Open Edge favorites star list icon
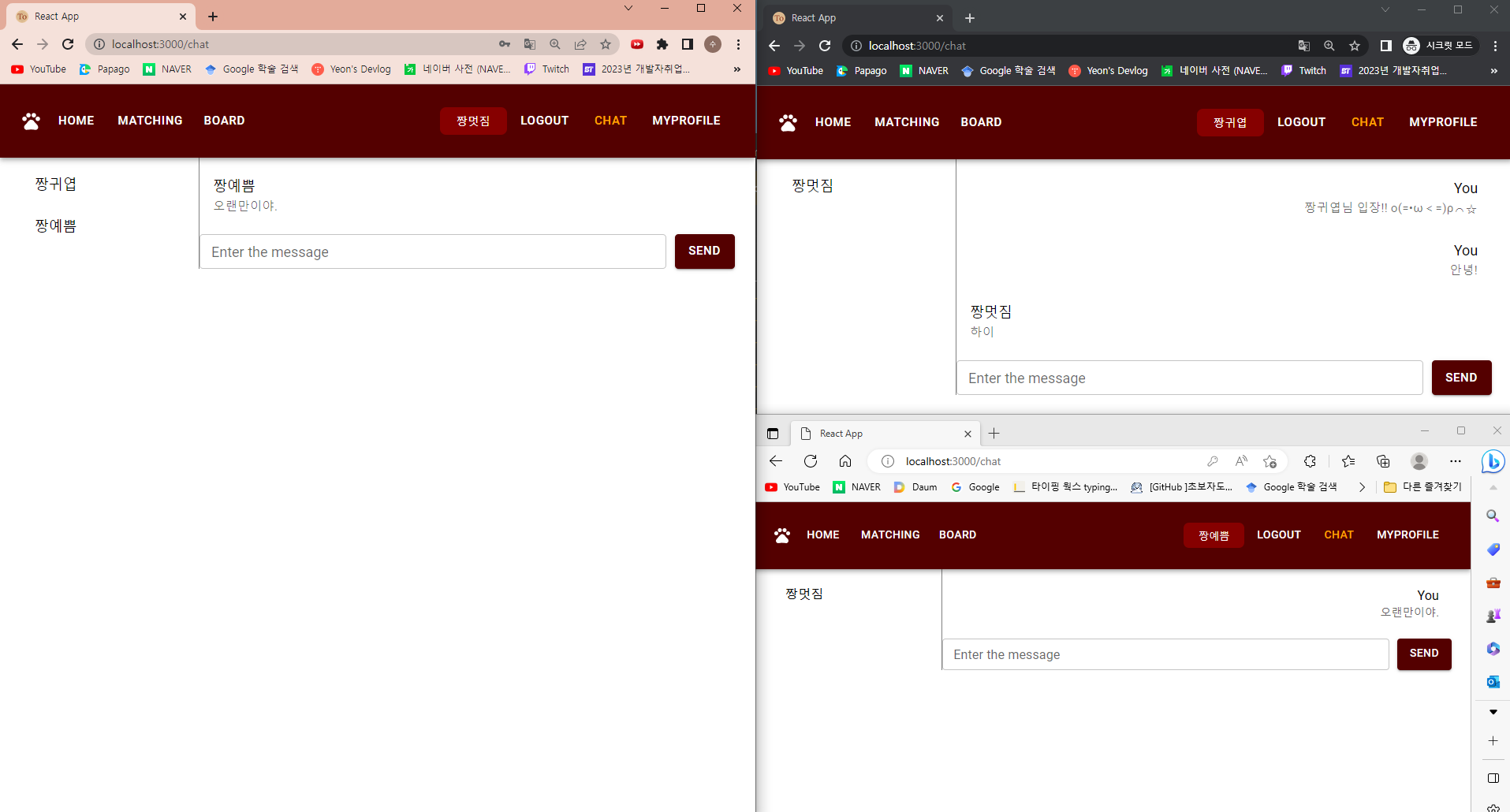1510x812 pixels. pyautogui.click(x=1348, y=461)
